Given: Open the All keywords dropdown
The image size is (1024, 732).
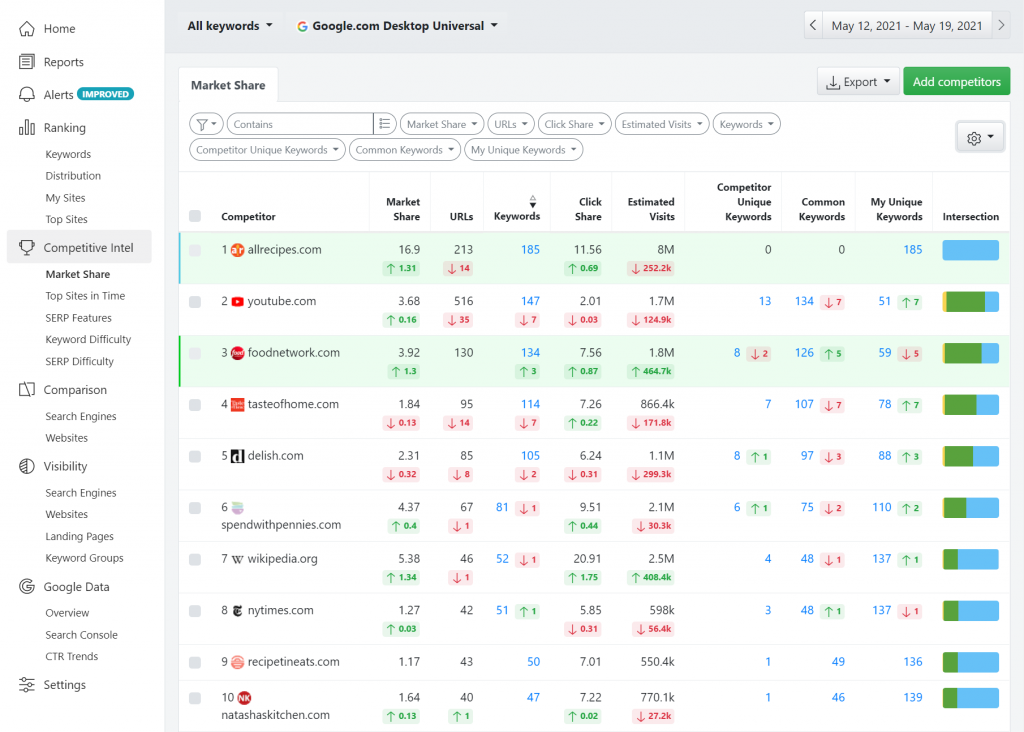Looking at the screenshot, I should coord(230,26).
